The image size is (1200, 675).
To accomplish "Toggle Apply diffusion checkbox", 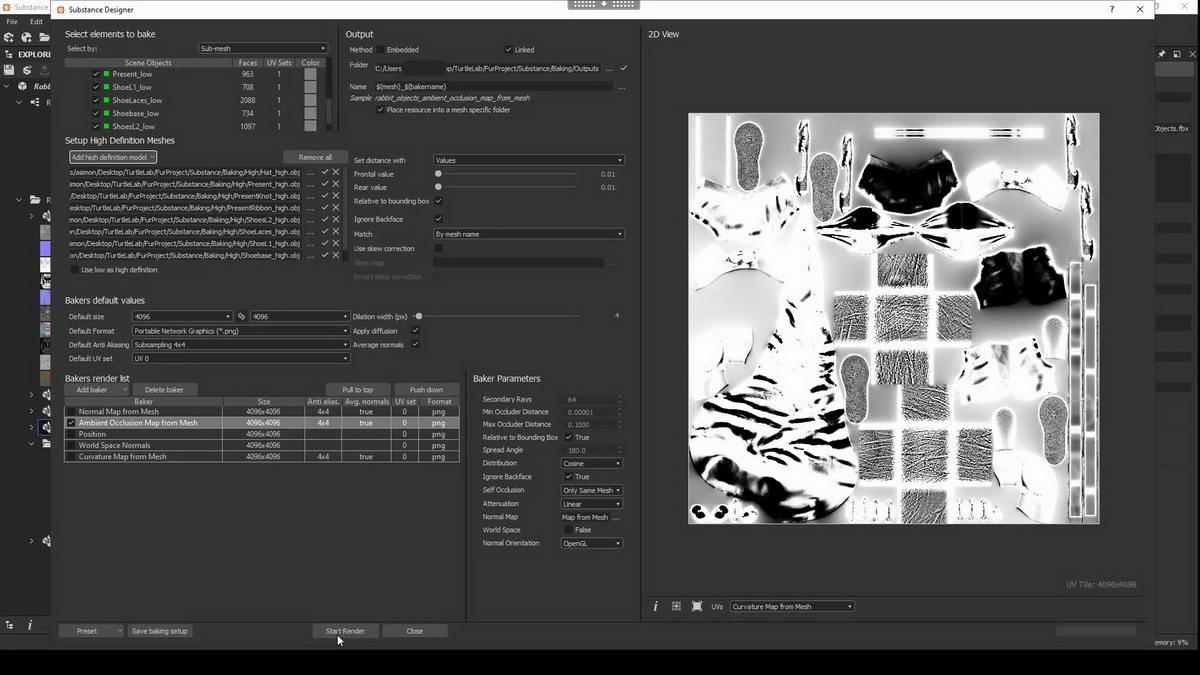I will (416, 331).
